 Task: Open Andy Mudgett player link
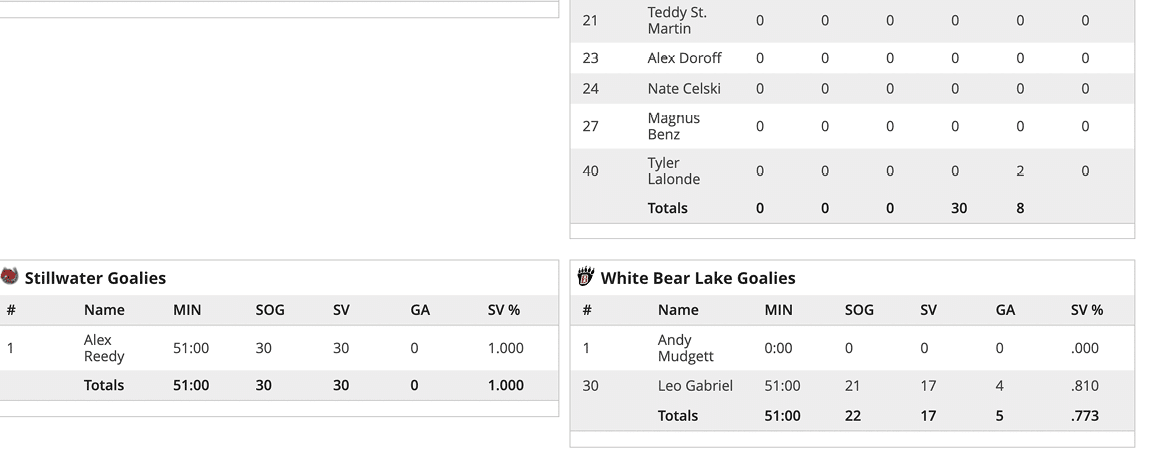point(684,348)
